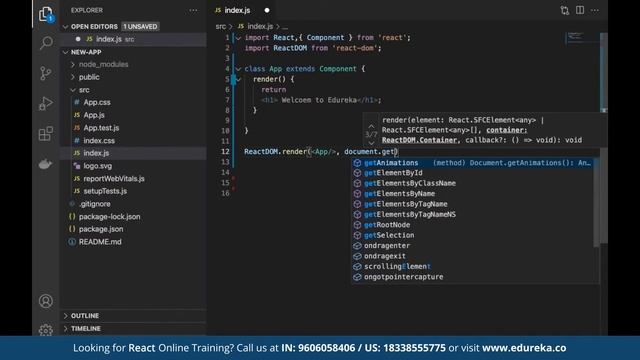Split the editor right
The width and height of the screenshot is (640, 360).
pyautogui.click(x=580, y=10)
